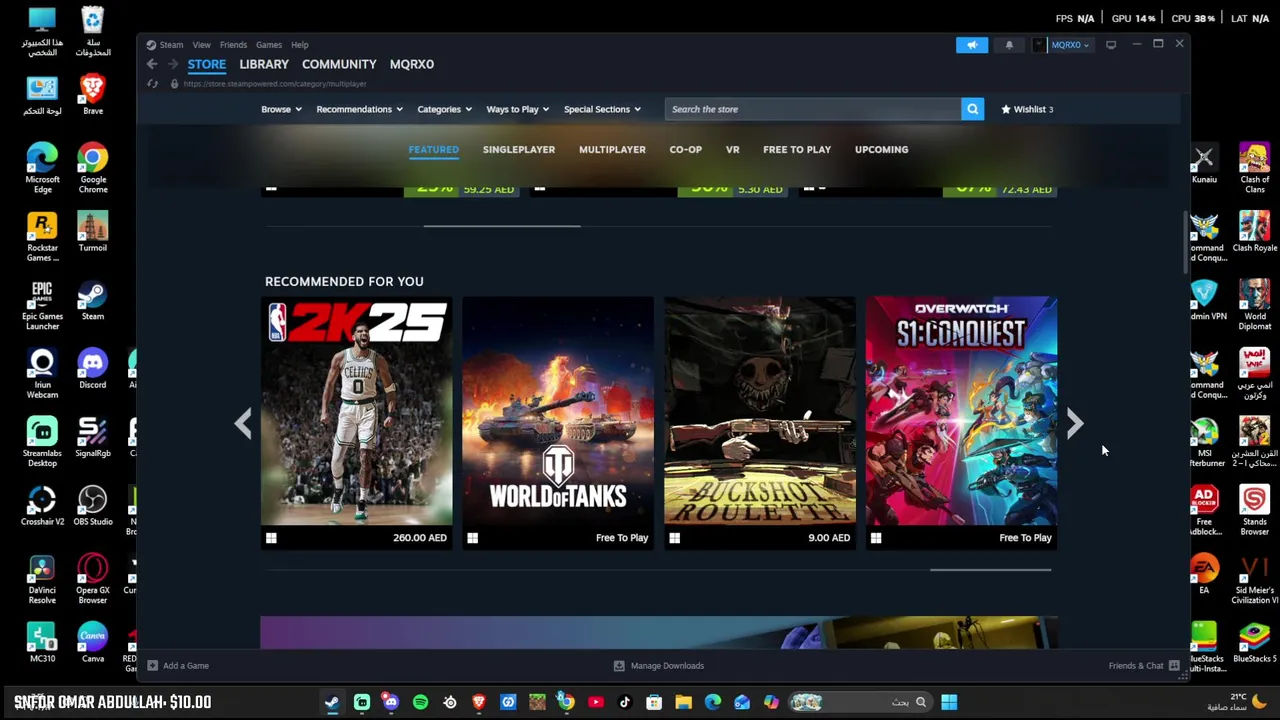1280x720 pixels.
Task: Select OBS Studio desktop icon
Action: click(x=92, y=506)
